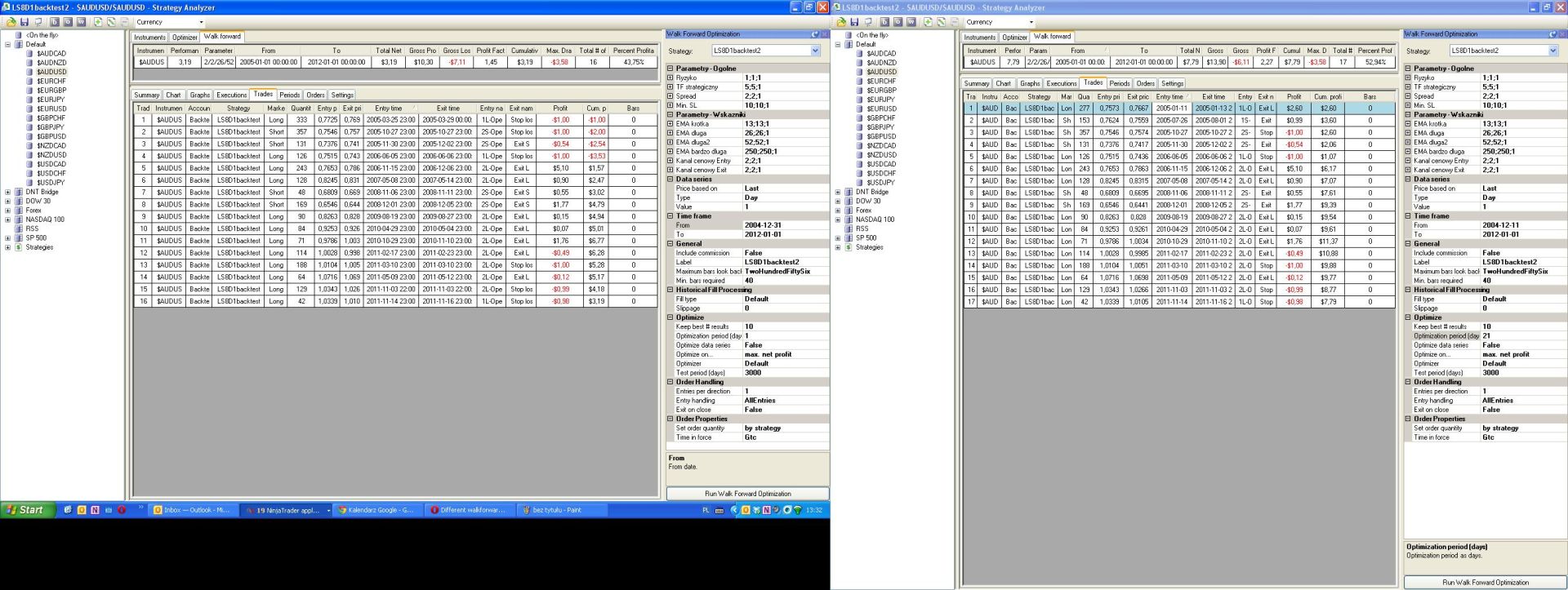Screen dimensions: 1568x590
Task: Expand the DNT Bridge node in left window
Action: pyautogui.click(x=8, y=192)
